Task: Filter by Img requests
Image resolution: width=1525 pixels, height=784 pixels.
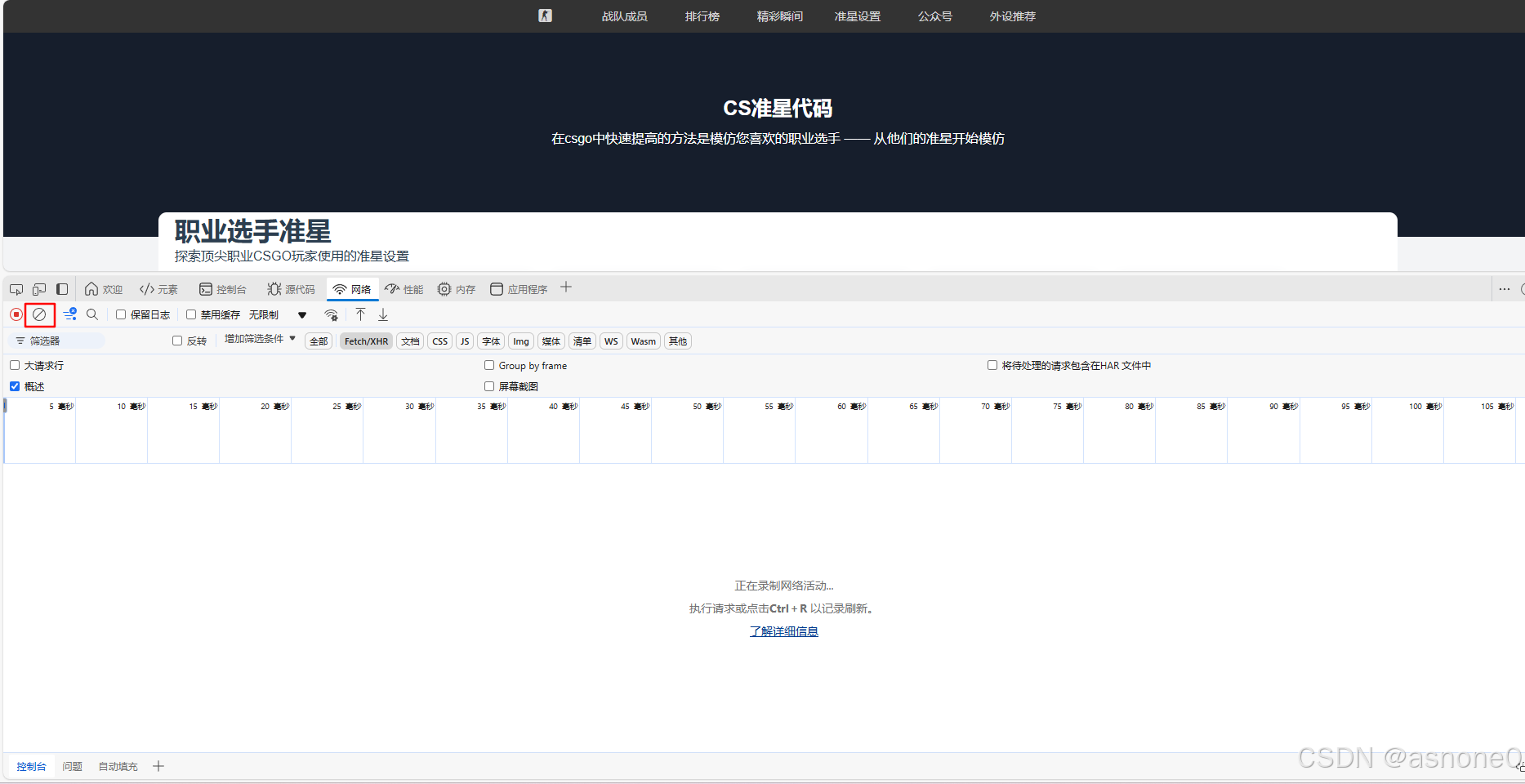Action: pyautogui.click(x=521, y=341)
